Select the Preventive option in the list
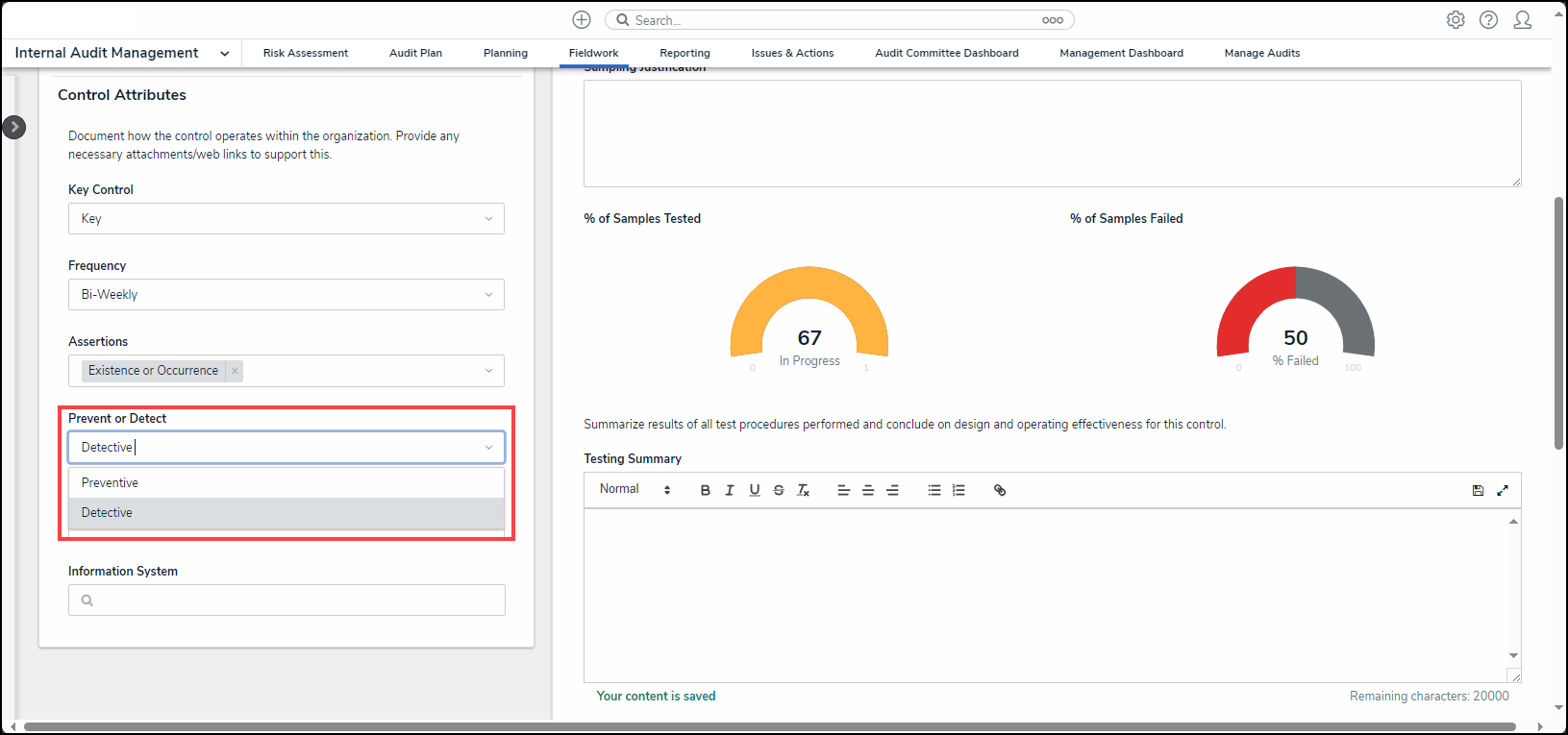 [111, 483]
